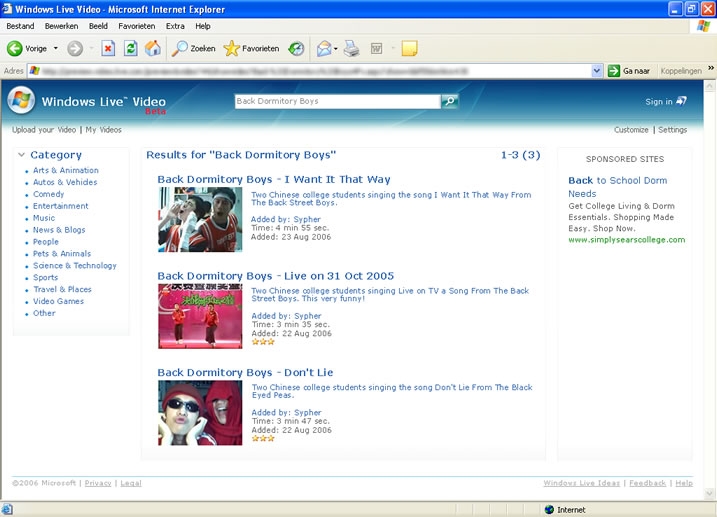Click the Internet zone globe icon
Screen dimensions: 717x517
tap(549, 509)
